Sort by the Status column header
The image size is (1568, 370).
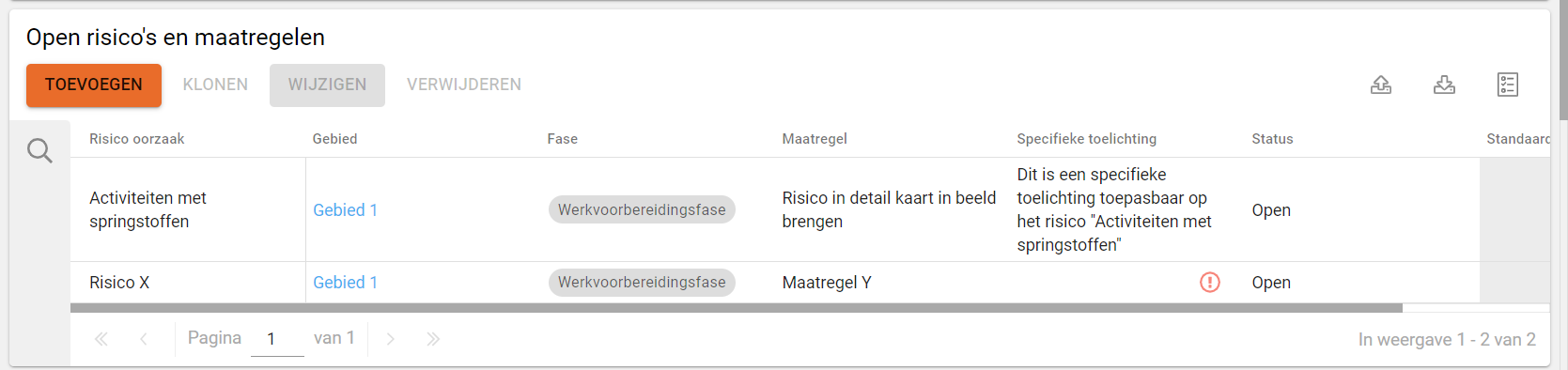[x=1272, y=139]
